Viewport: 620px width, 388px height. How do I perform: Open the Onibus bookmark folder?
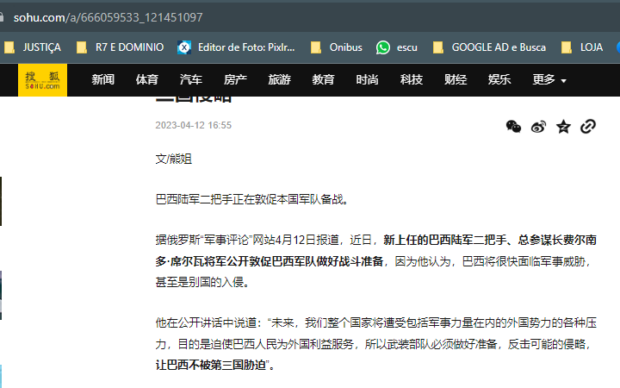click(336, 47)
